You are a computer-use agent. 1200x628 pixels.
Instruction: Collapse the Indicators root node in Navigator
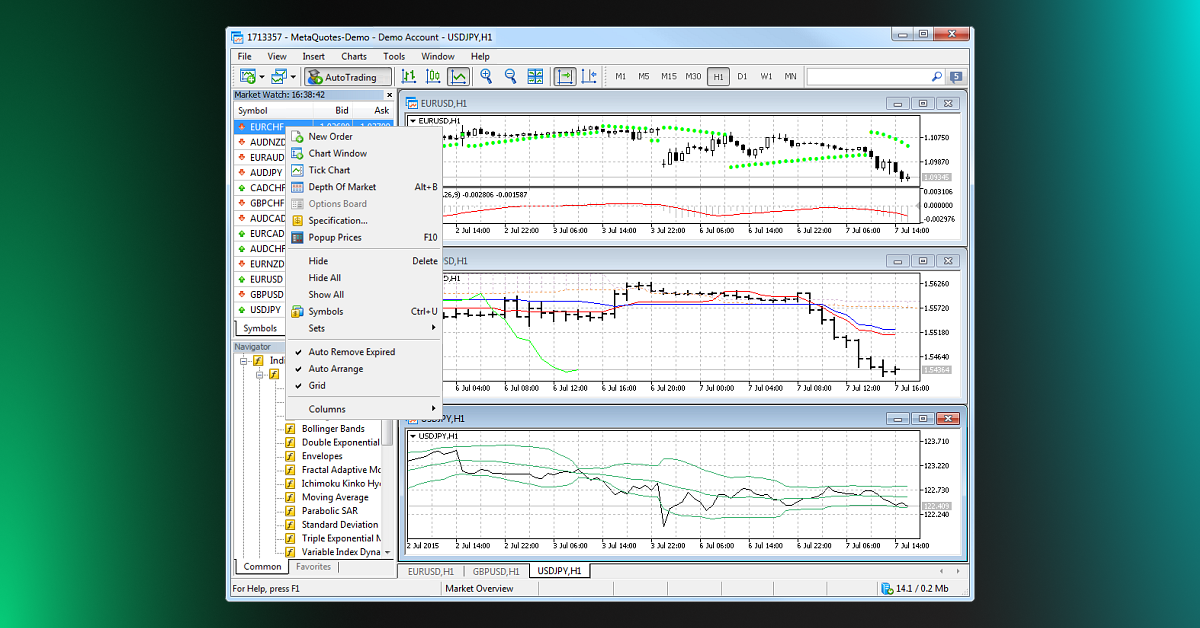point(245,361)
